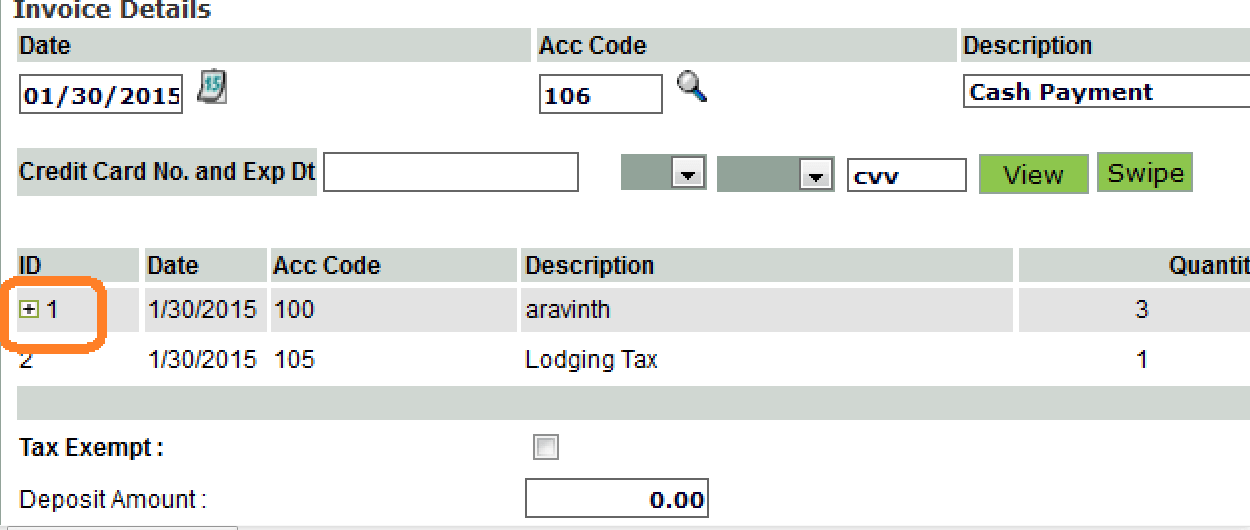This screenshot has width=1250, height=530.
Task: Click the magnifier Acc Code lookup icon
Action: [692, 87]
